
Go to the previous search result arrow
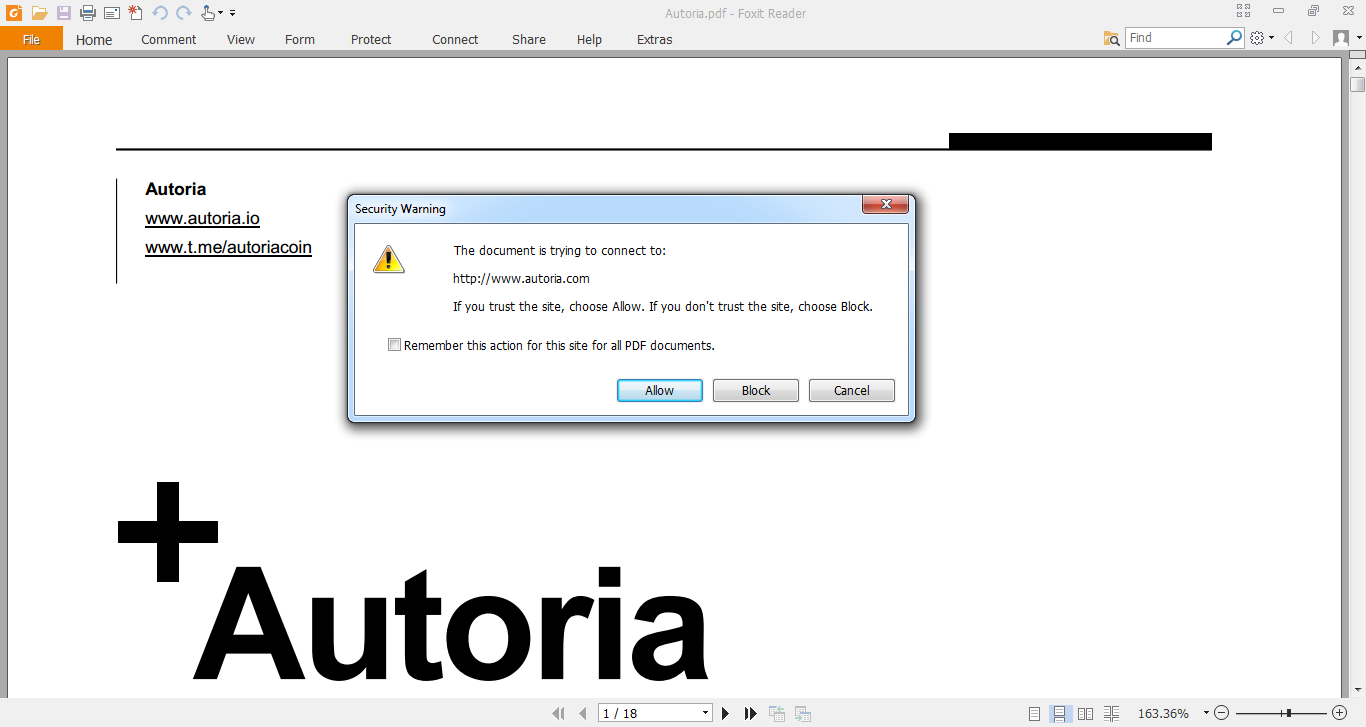coord(1289,38)
